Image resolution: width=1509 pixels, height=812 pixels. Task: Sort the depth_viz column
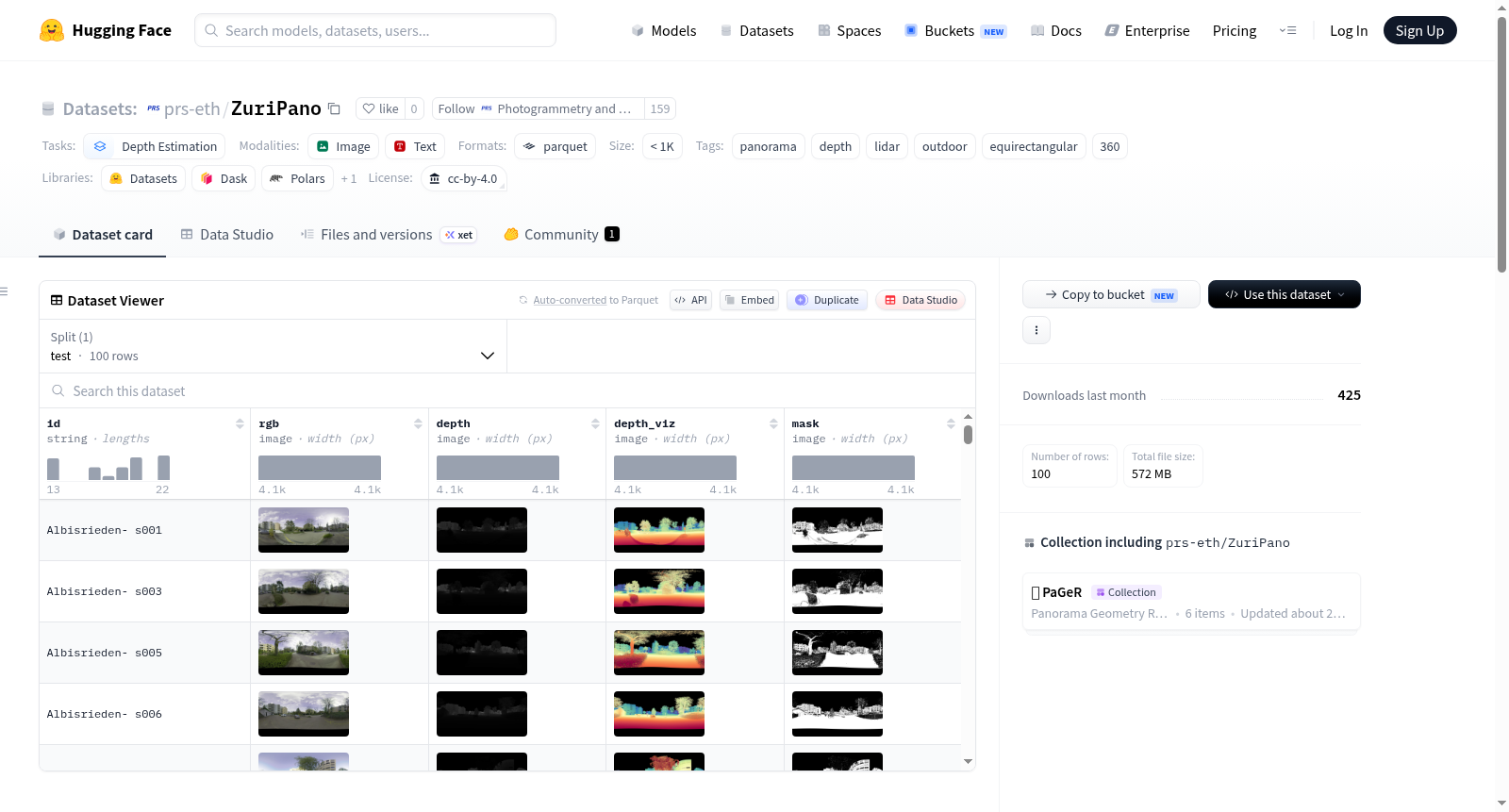(773, 424)
